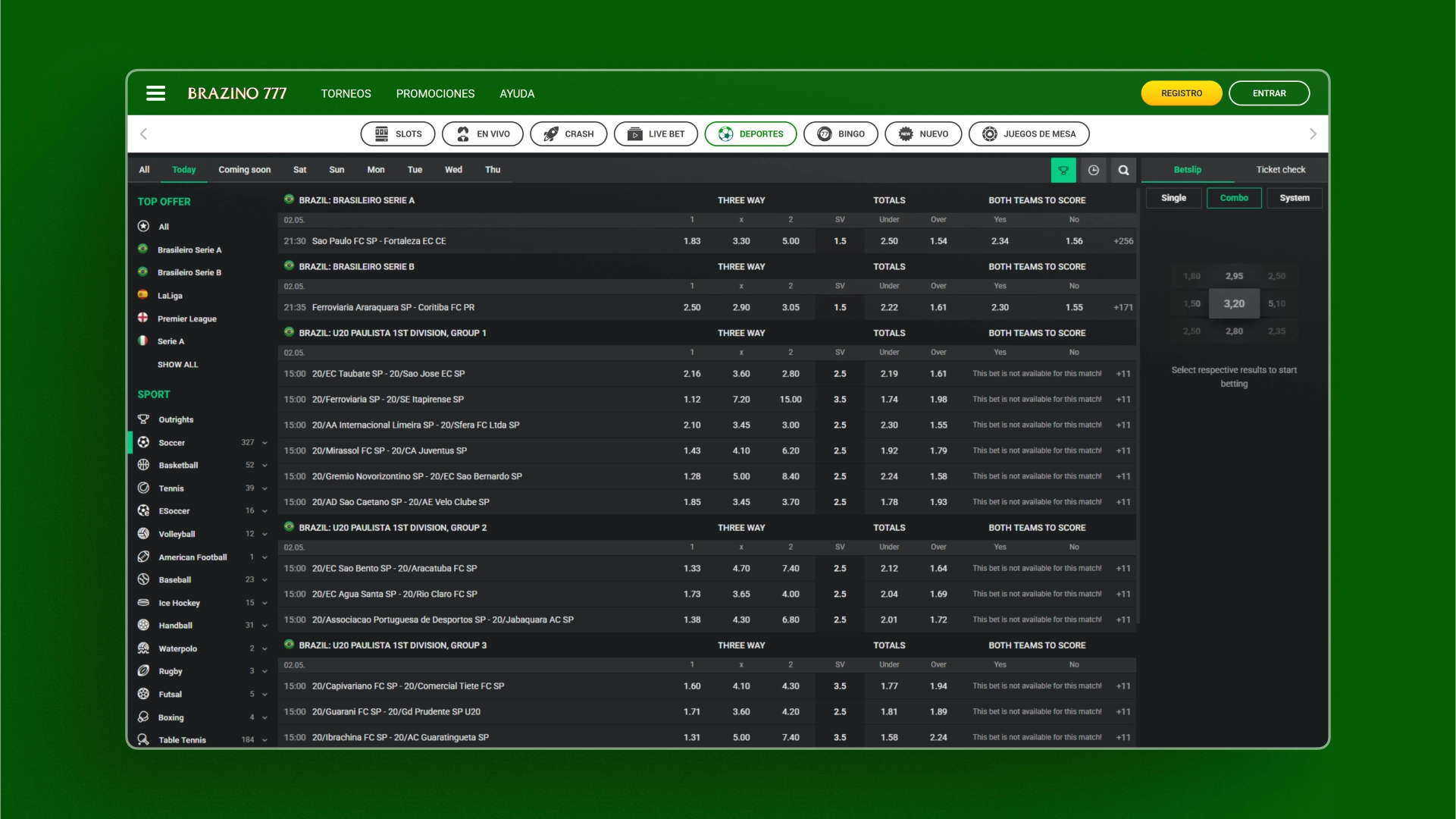Open the JUEGOS DE MESA category

(x=1029, y=133)
